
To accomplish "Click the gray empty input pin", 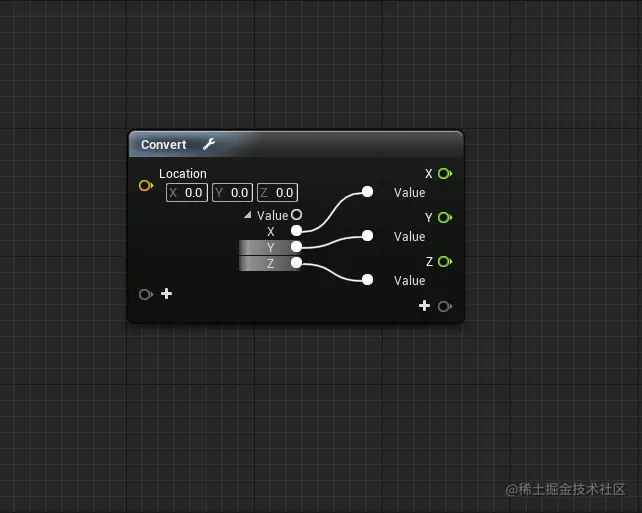I will (x=146, y=294).
